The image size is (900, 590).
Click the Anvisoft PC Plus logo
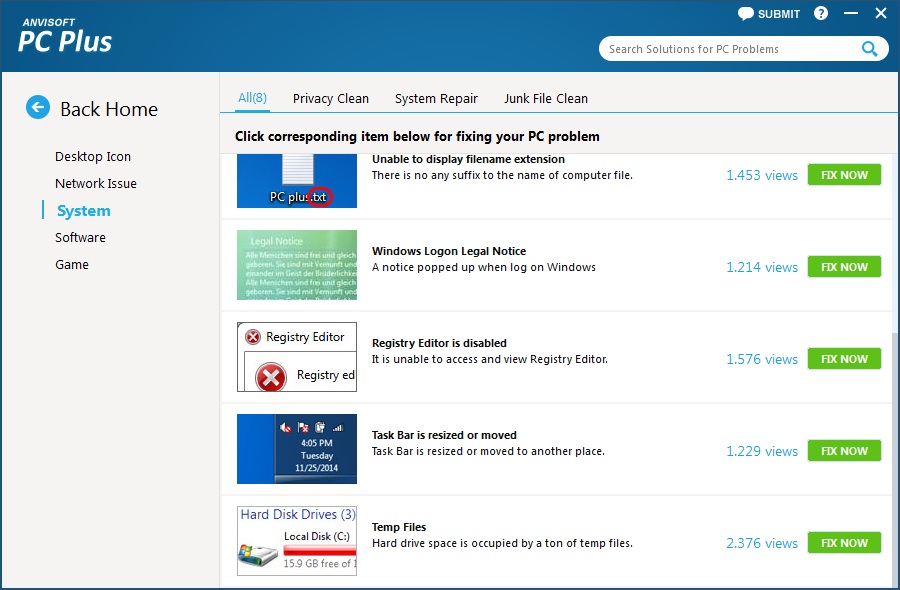coord(65,36)
